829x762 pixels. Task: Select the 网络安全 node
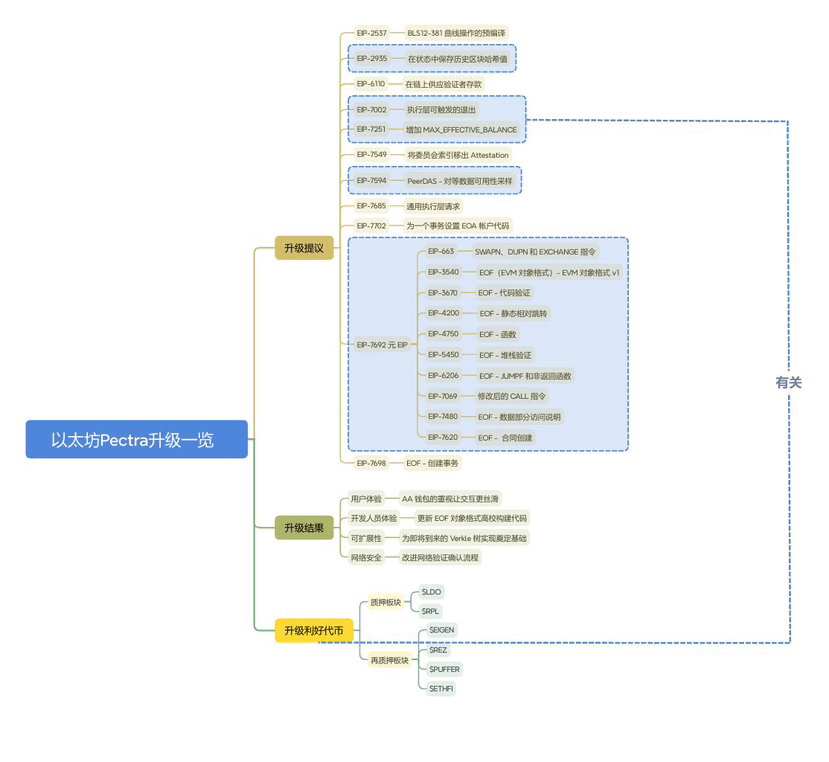pyautogui.click(x=366, y=557)
